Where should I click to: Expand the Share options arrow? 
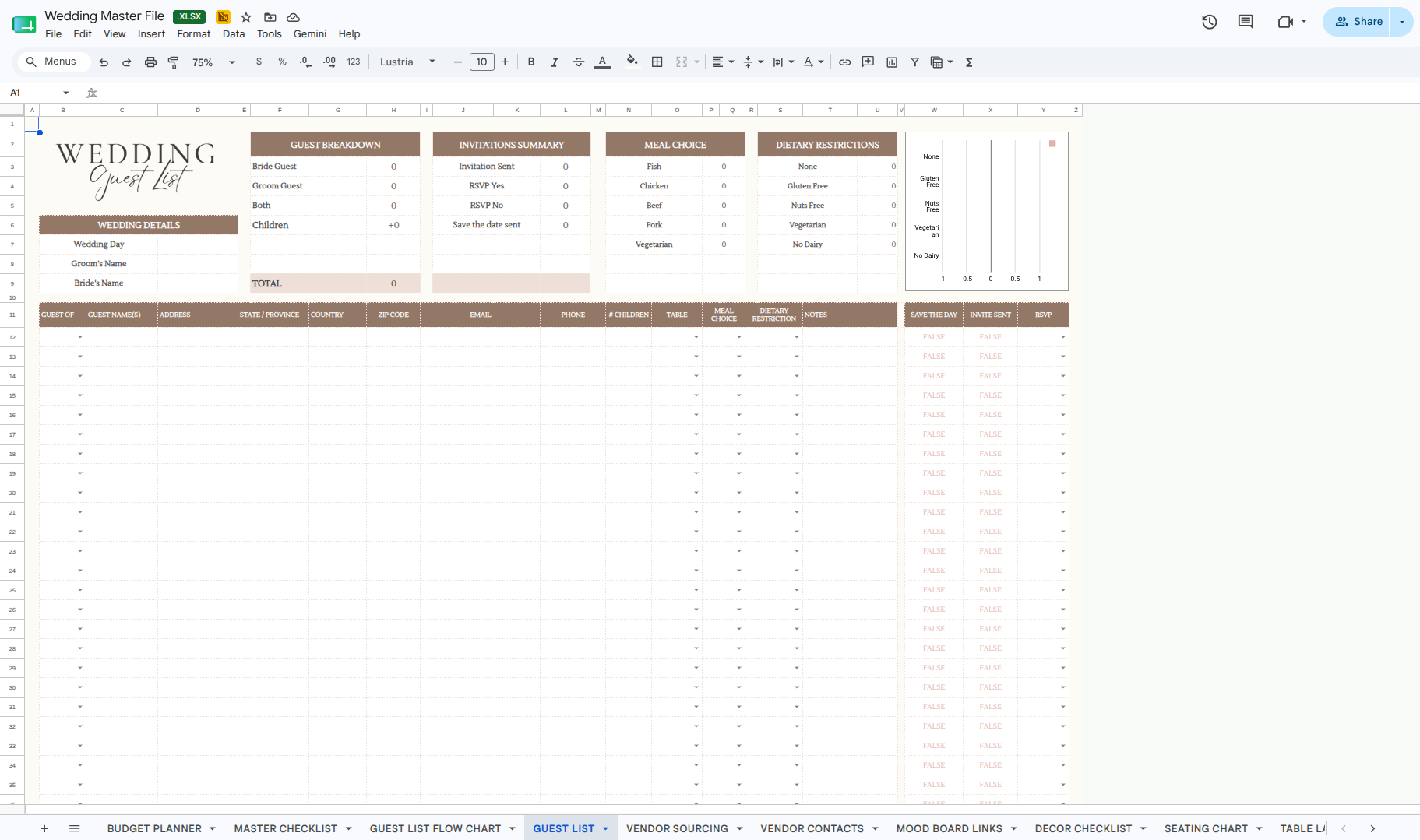tap(1402, 22)
